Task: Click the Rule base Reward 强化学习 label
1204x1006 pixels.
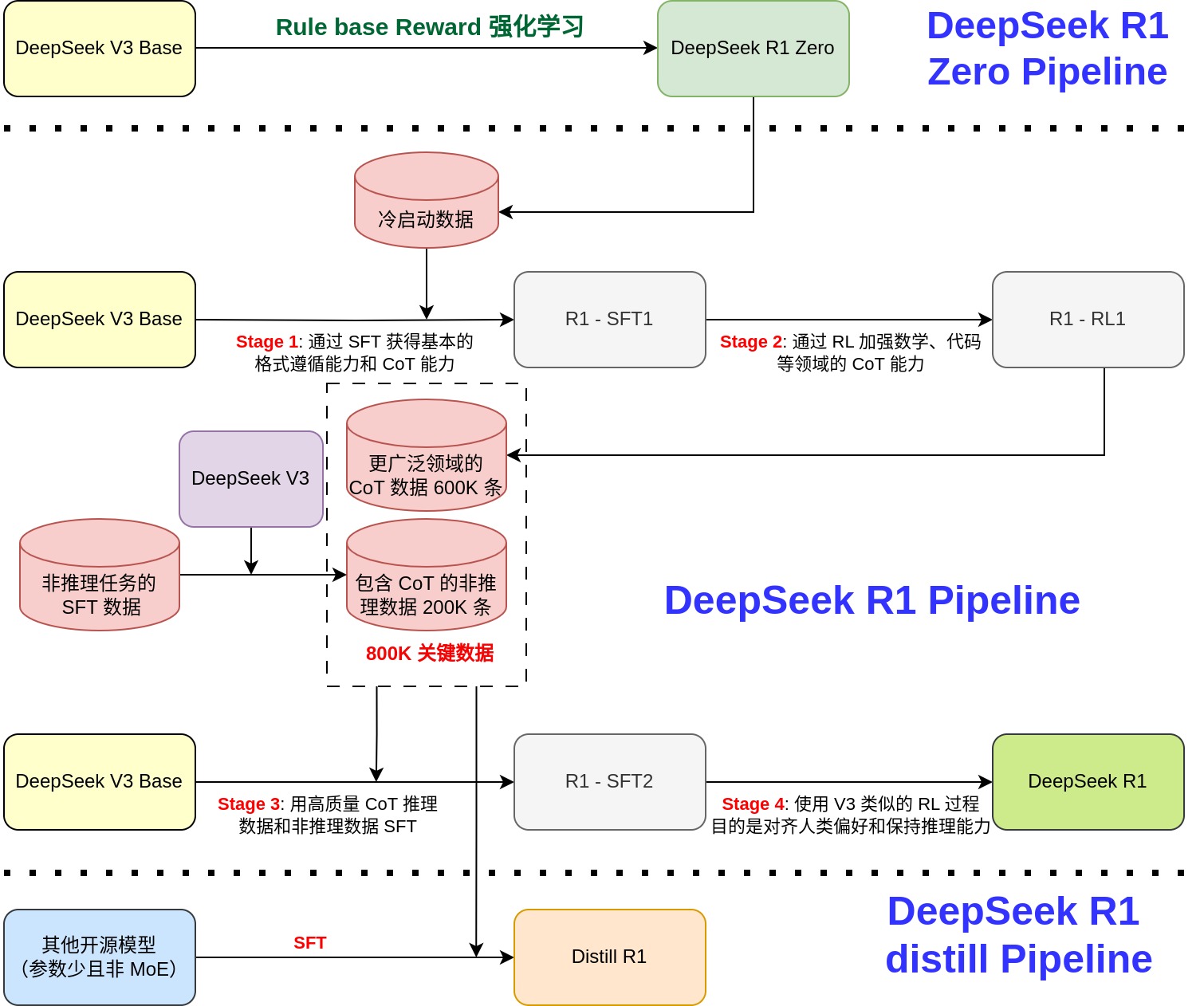Action: coord(430,27)
